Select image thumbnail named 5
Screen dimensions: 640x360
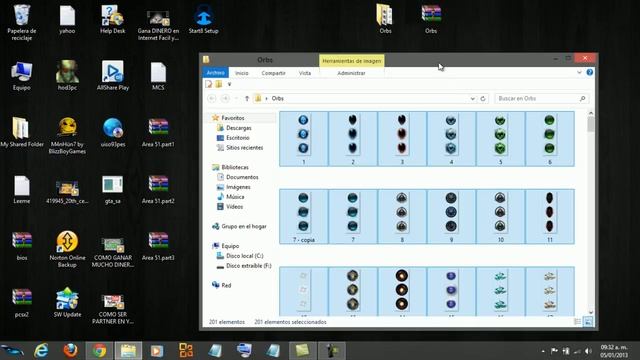[x=500, y=139]
